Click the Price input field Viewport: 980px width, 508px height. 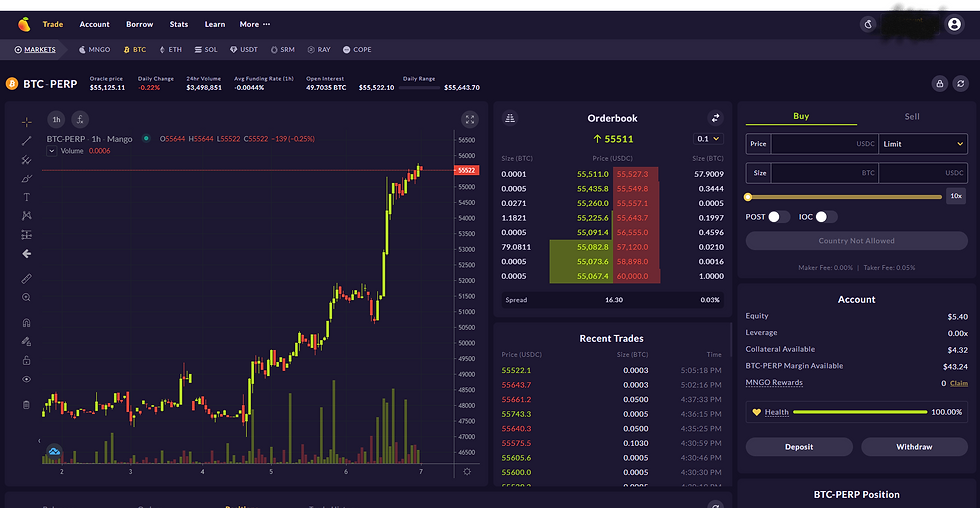pyautogui.click(x=824, y=144)
